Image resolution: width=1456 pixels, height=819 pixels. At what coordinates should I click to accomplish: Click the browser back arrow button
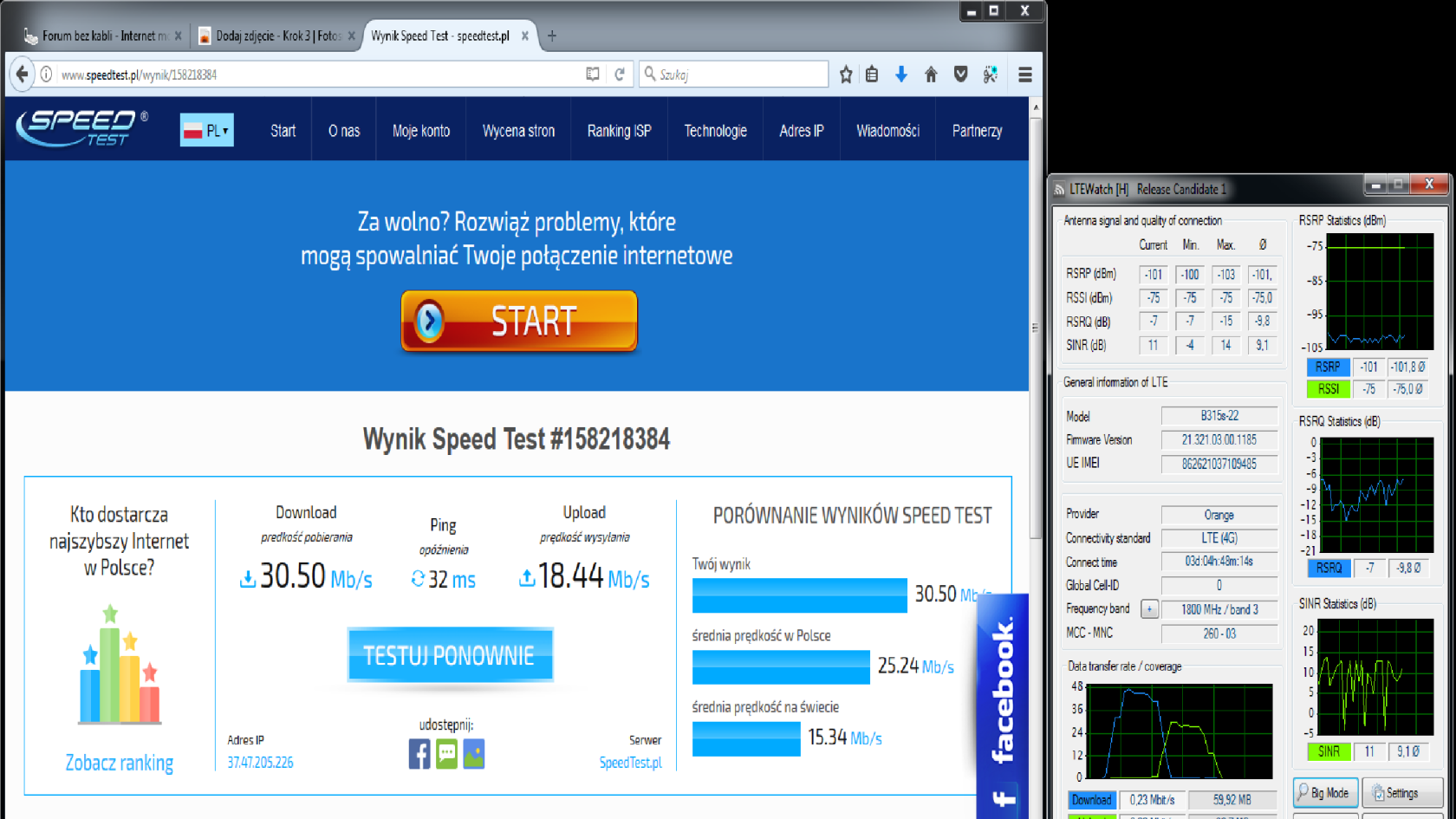22,75
